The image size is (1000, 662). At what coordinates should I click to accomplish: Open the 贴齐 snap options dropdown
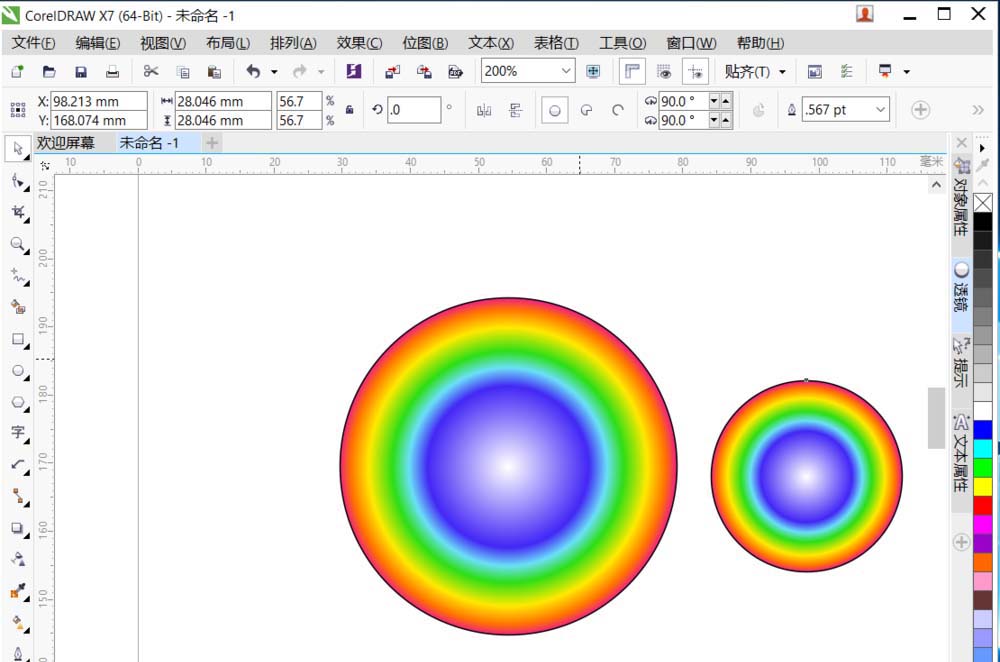[x=784, y=71]
